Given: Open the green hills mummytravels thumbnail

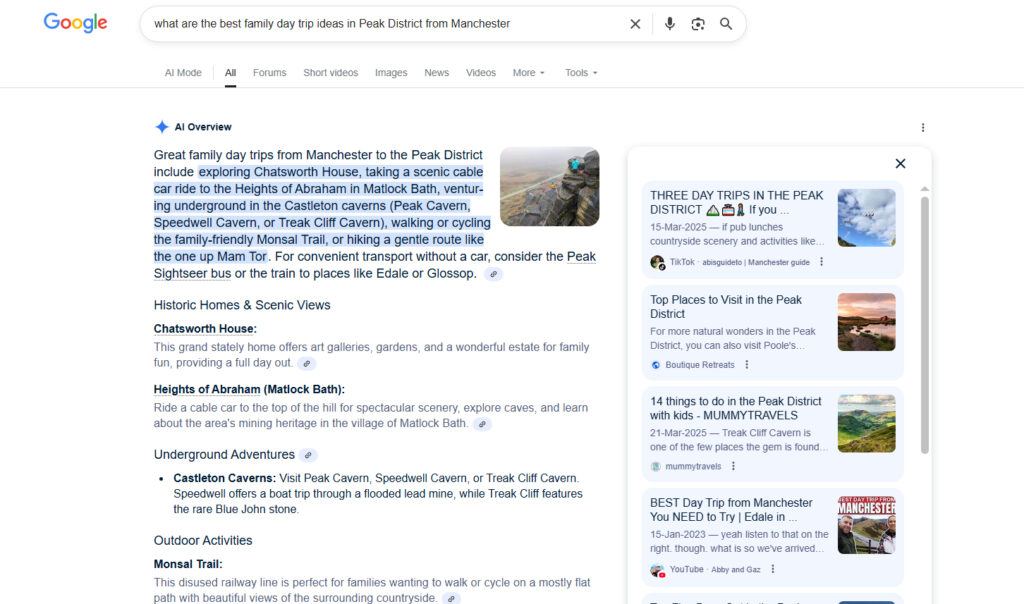Looking at the screenshot, I should (867, 423).
